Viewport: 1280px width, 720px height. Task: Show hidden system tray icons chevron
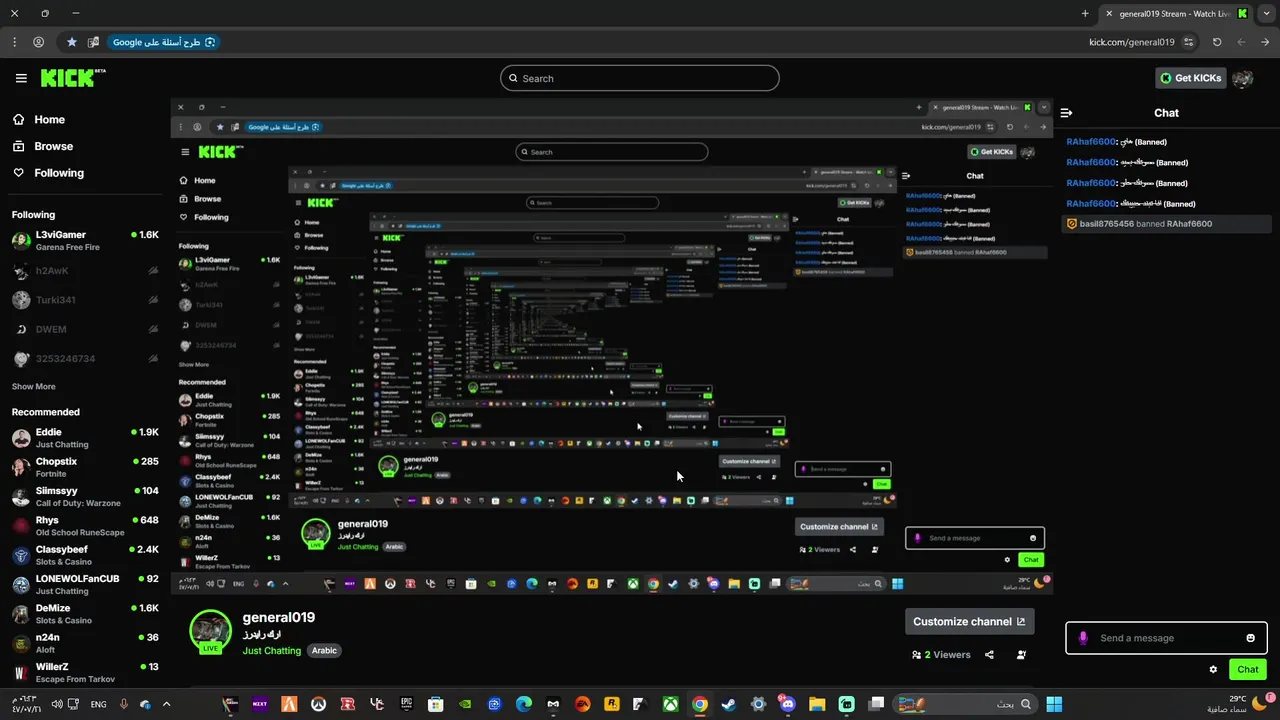click(x=167, y=704)
